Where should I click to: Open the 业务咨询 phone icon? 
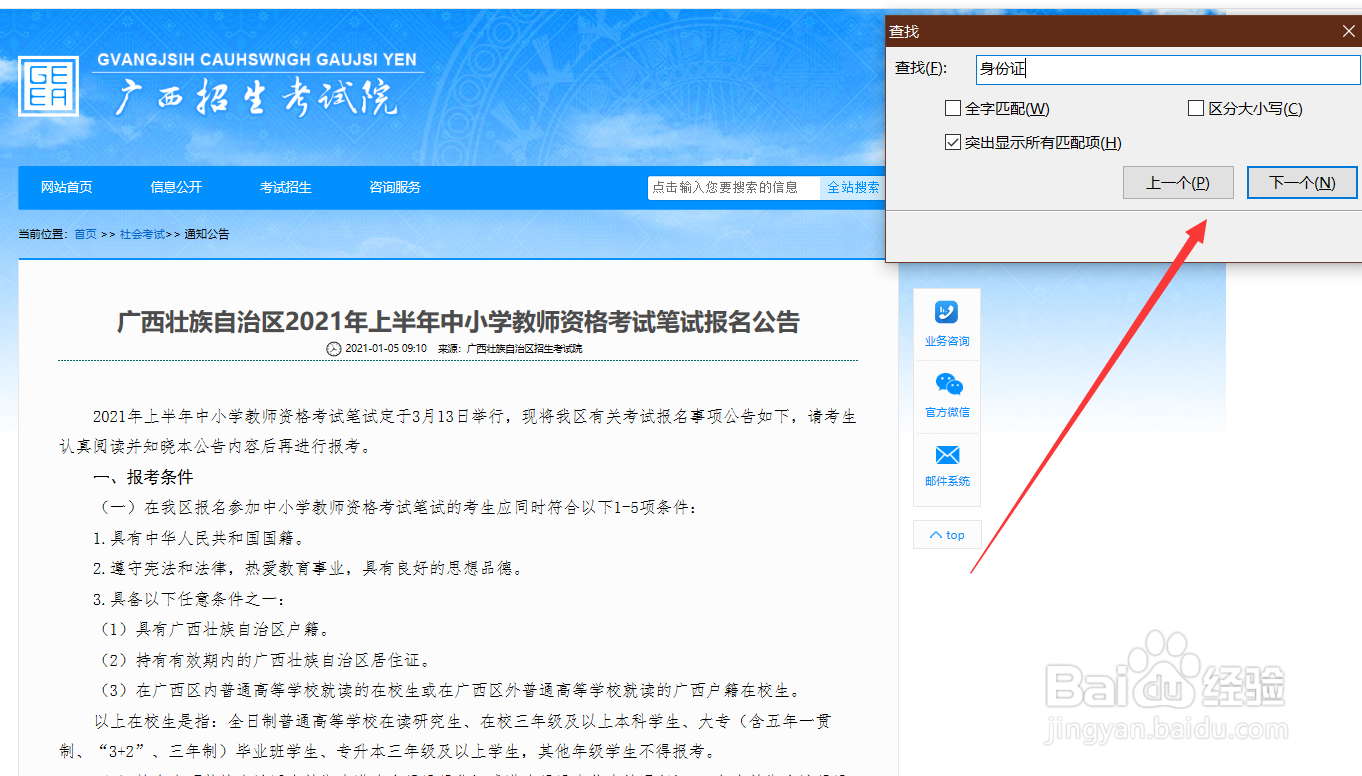(x=946, y=312)
